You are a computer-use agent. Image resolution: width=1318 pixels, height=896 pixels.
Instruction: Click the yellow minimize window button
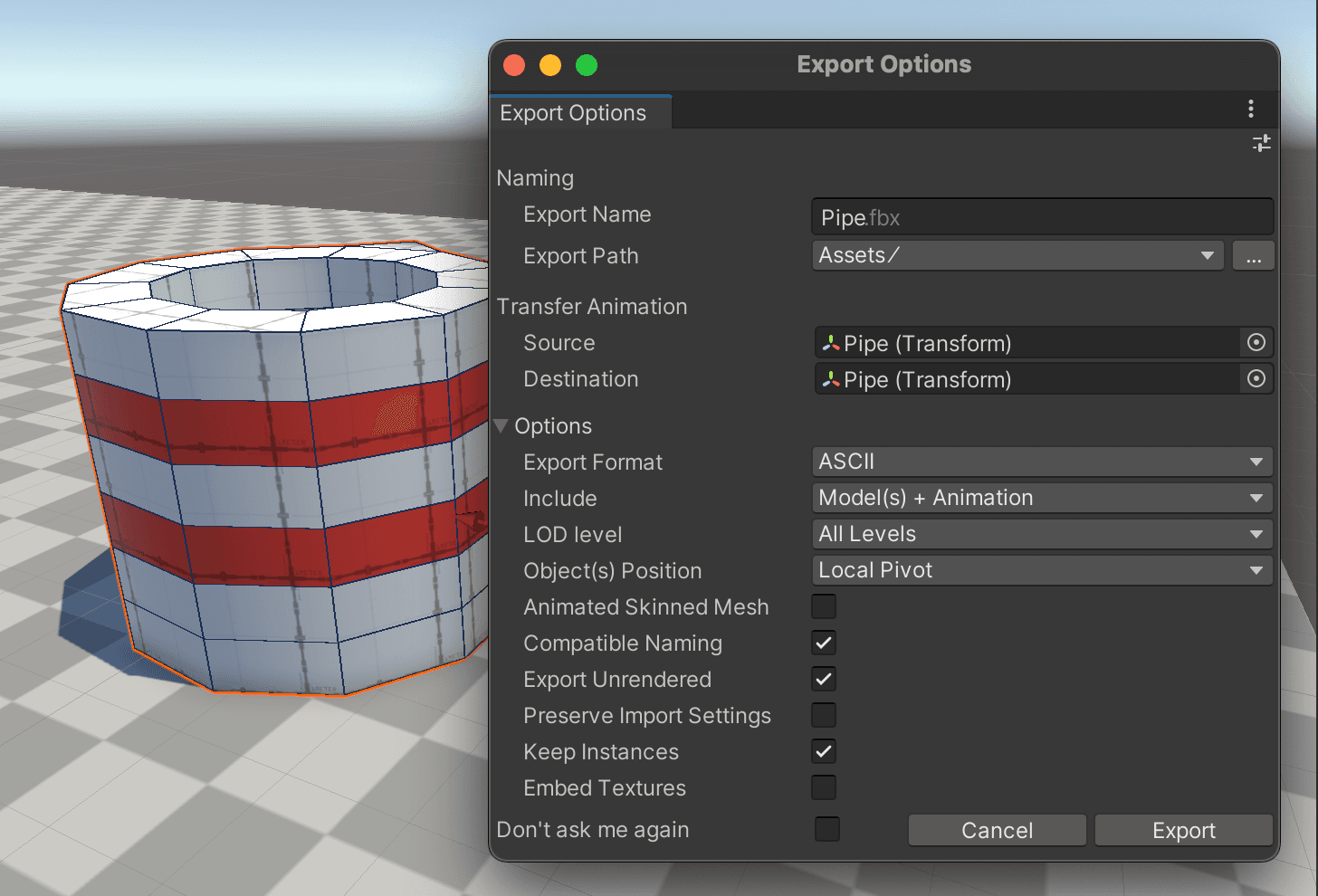pyautogui.click(x=550, y=65)
